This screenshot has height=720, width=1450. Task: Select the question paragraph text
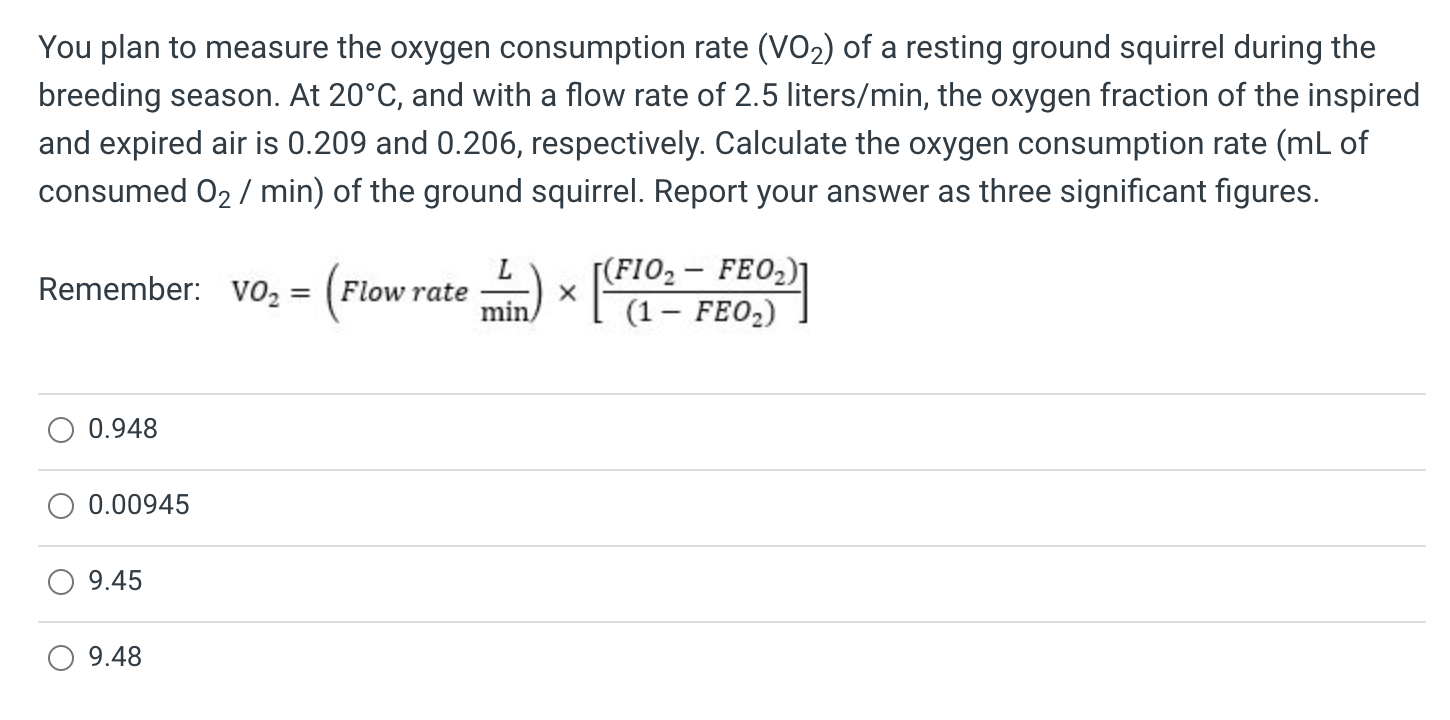pos(700,120)
